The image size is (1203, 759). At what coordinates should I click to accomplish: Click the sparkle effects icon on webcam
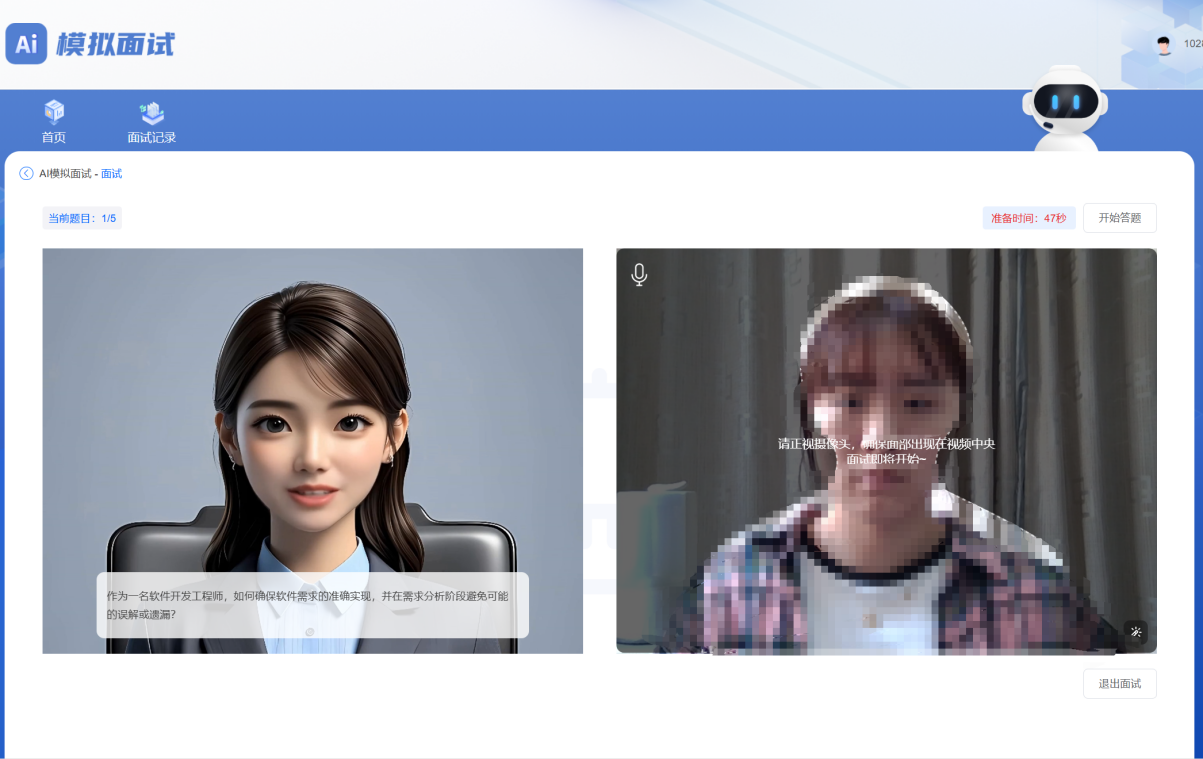[1135, 632]
